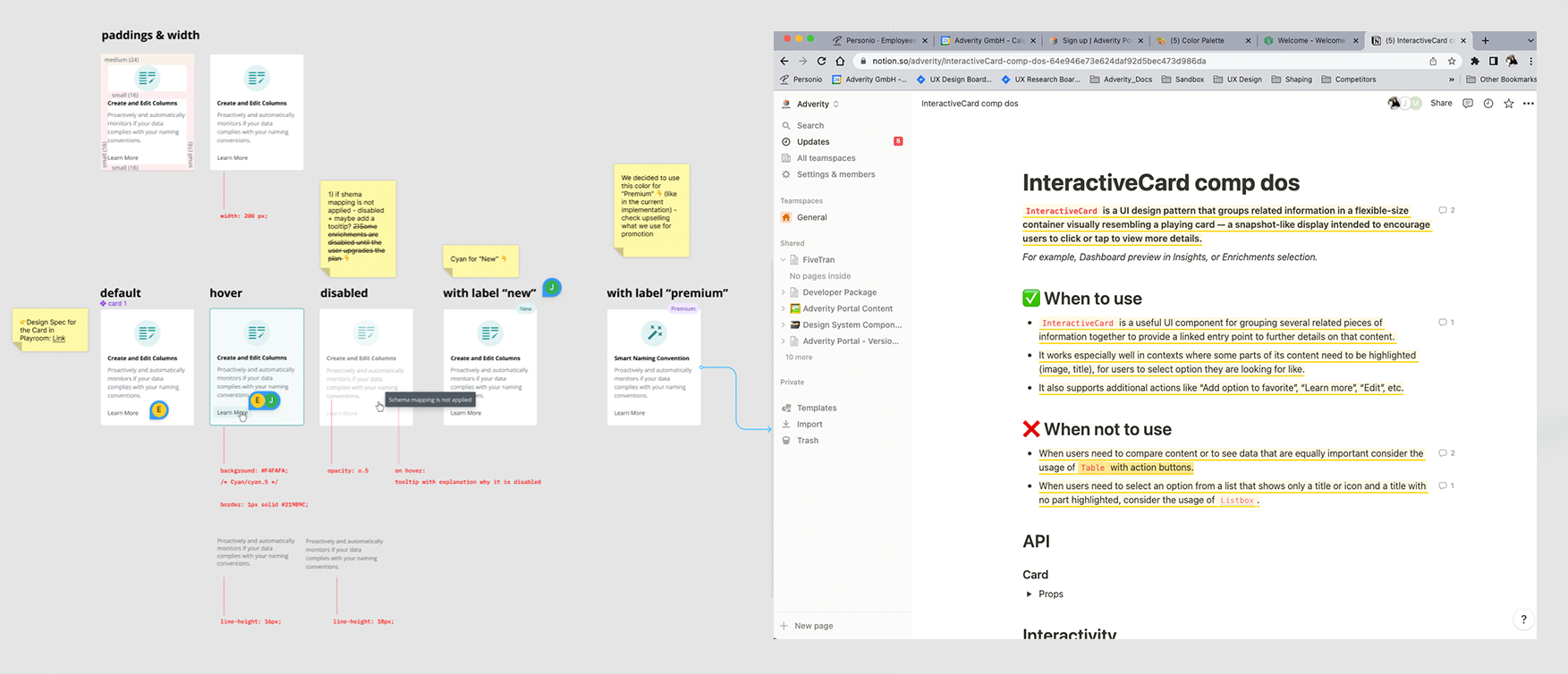Open page updates history clock icon
This screenshot has height=674, width=1568.
[x=1488, y=104]
